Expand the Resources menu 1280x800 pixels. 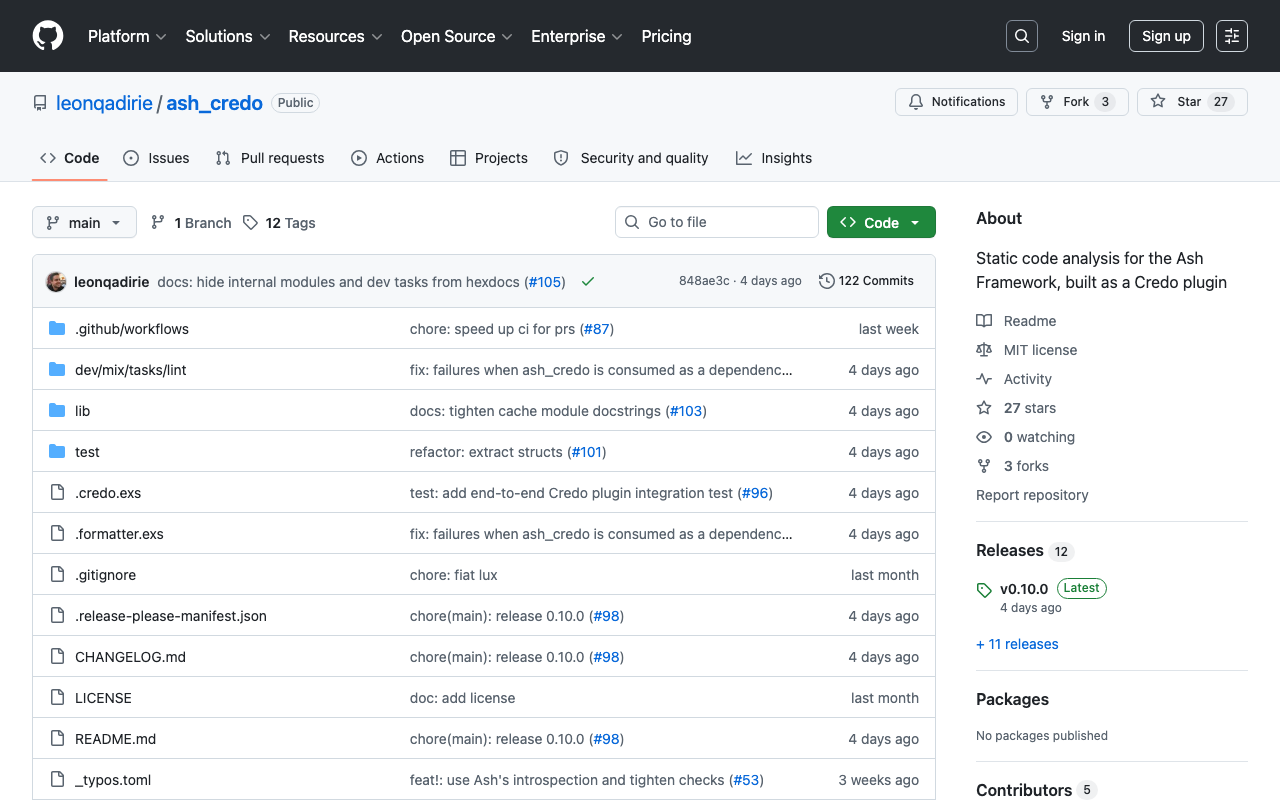[x=335, y=36]
